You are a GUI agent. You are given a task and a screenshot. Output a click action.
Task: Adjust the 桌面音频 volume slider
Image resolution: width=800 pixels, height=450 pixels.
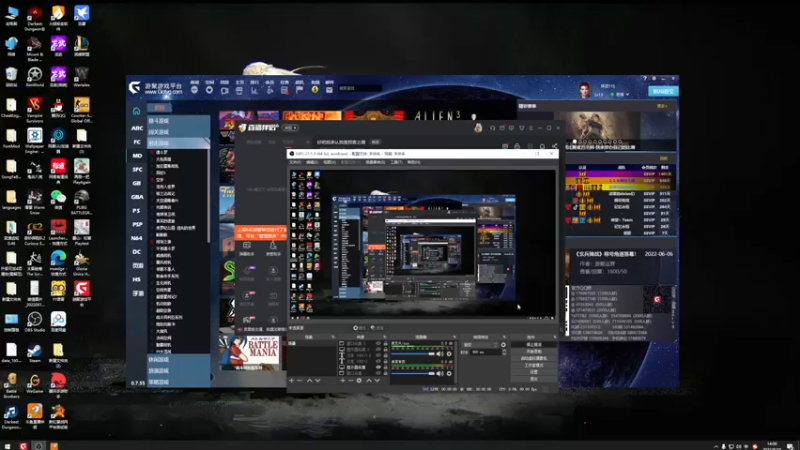413,373
